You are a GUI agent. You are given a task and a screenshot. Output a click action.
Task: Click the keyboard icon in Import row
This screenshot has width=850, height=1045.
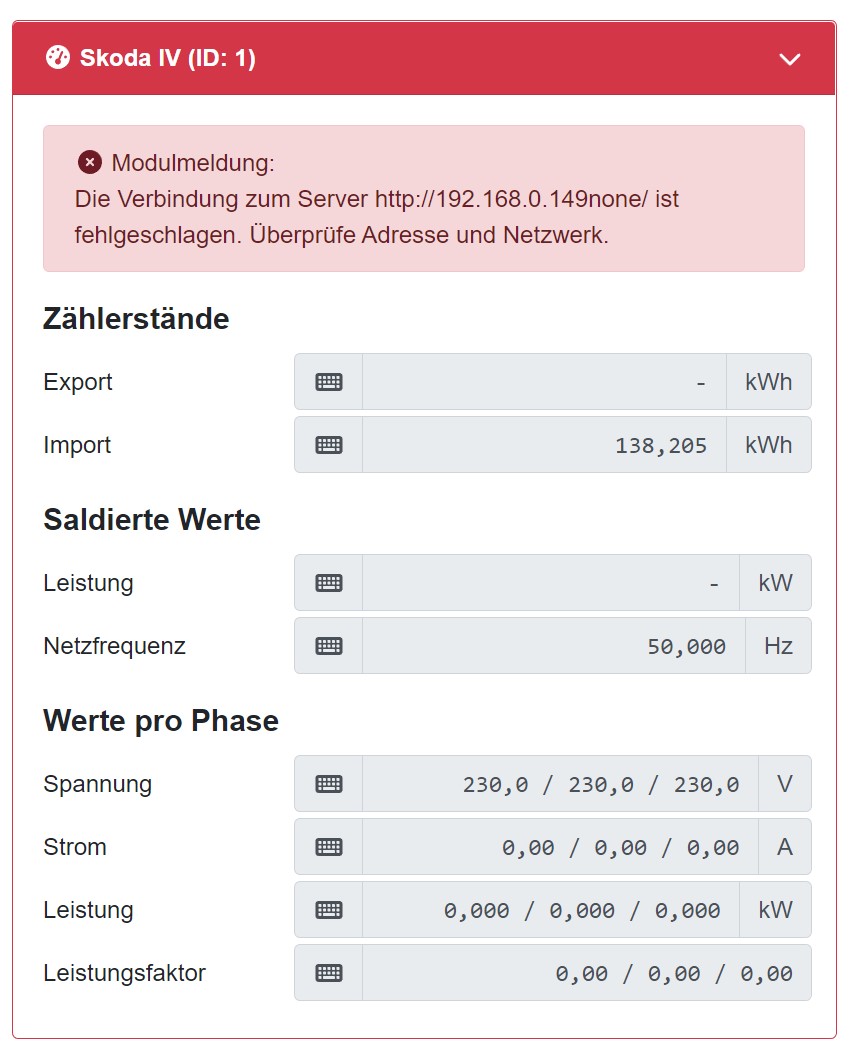(329, 445)
